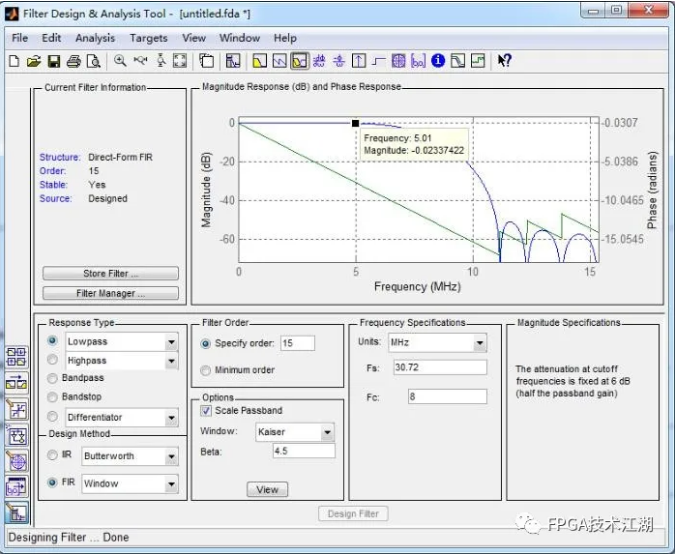Image resolution: width=675 pixels, height=554 pixels.
Task: Open the Import Filter sidebar icon
Action: (16, 488)
